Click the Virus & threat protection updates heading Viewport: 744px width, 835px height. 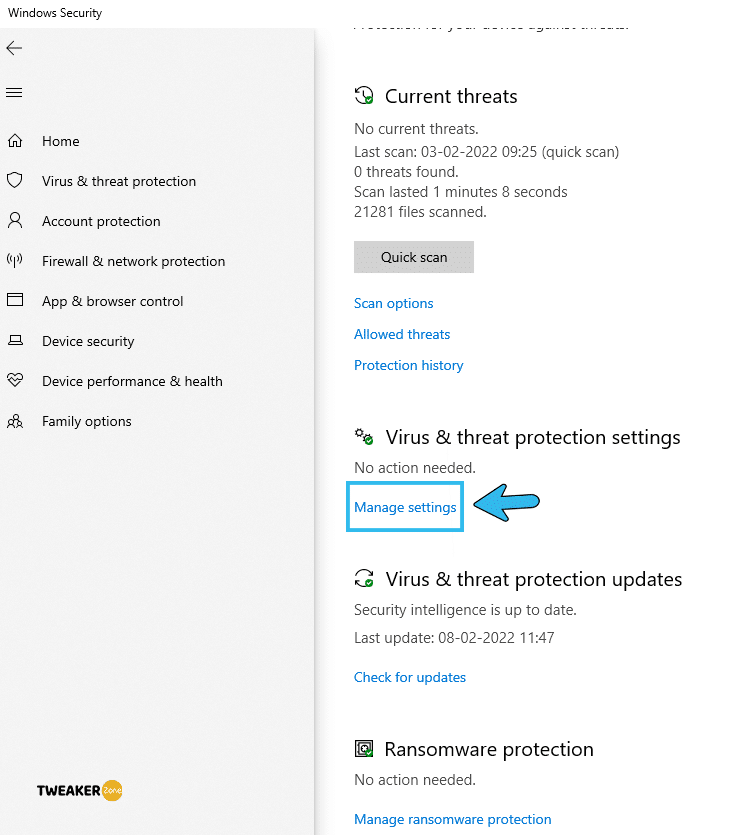coord(534,579)
